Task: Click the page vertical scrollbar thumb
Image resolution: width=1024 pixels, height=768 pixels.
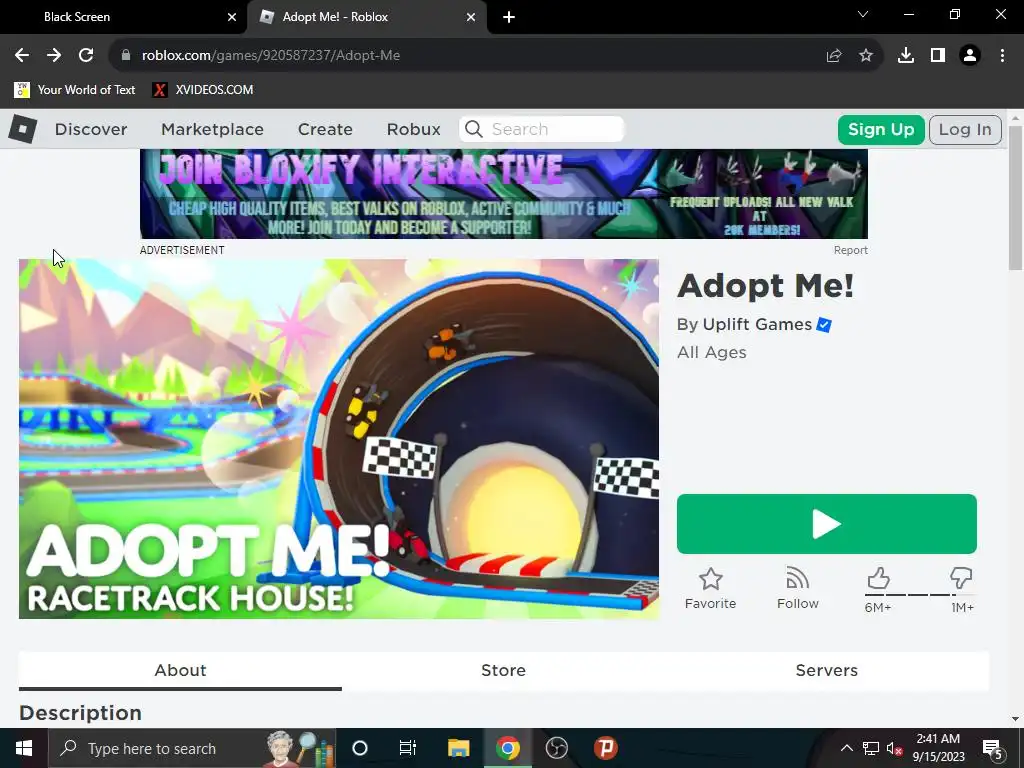Action: pyautogui.click(x=1015, y=196)
